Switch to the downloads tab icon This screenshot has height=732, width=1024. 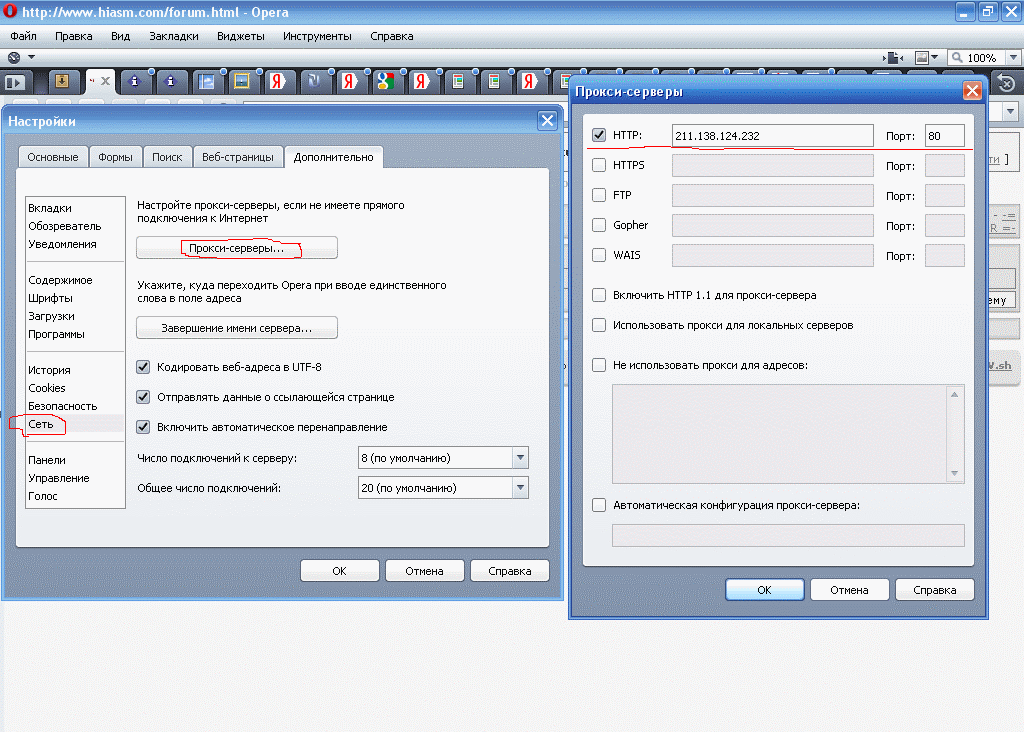pyautogui.click(x=62, y=82)
